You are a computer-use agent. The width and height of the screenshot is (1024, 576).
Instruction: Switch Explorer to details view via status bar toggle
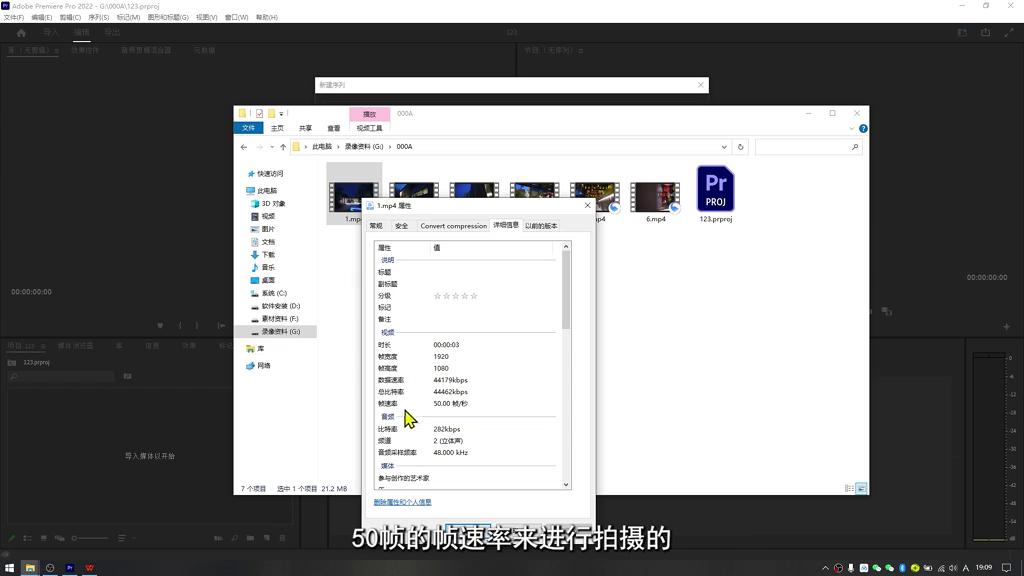[x=850, y=488]
